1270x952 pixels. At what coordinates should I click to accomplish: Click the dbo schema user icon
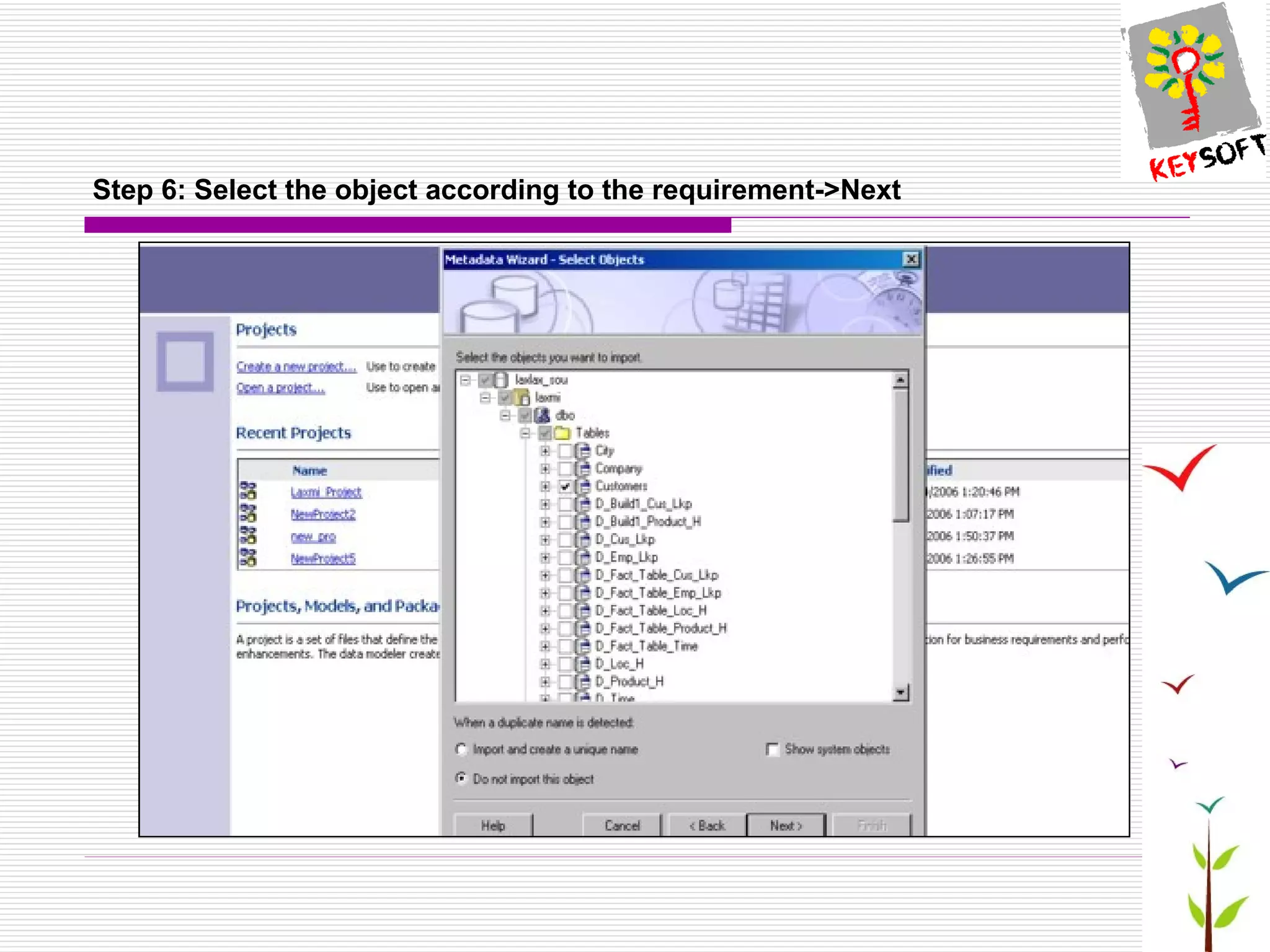543,415
